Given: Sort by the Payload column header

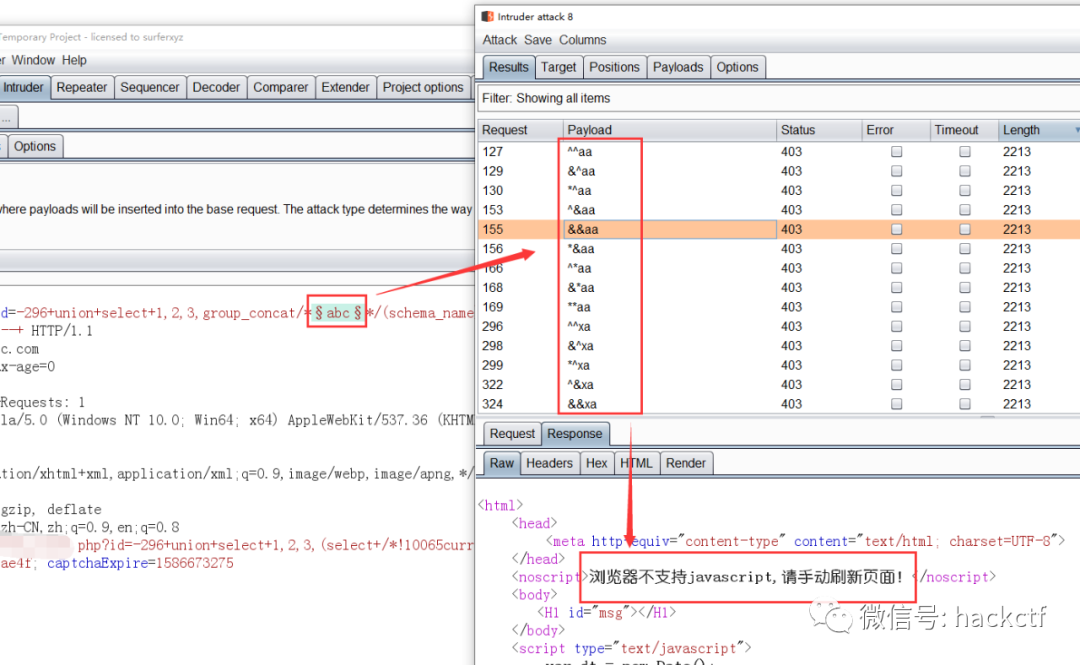Looking at the screenshot, I should 669,130.
